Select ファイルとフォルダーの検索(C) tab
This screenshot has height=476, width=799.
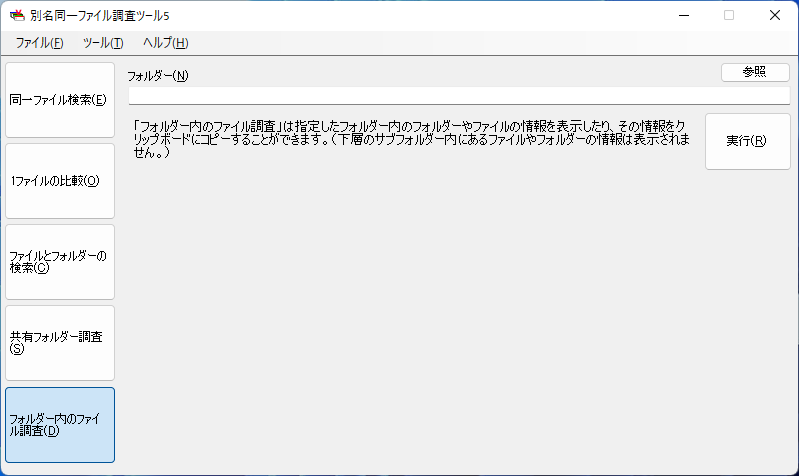tap(60, 262)
